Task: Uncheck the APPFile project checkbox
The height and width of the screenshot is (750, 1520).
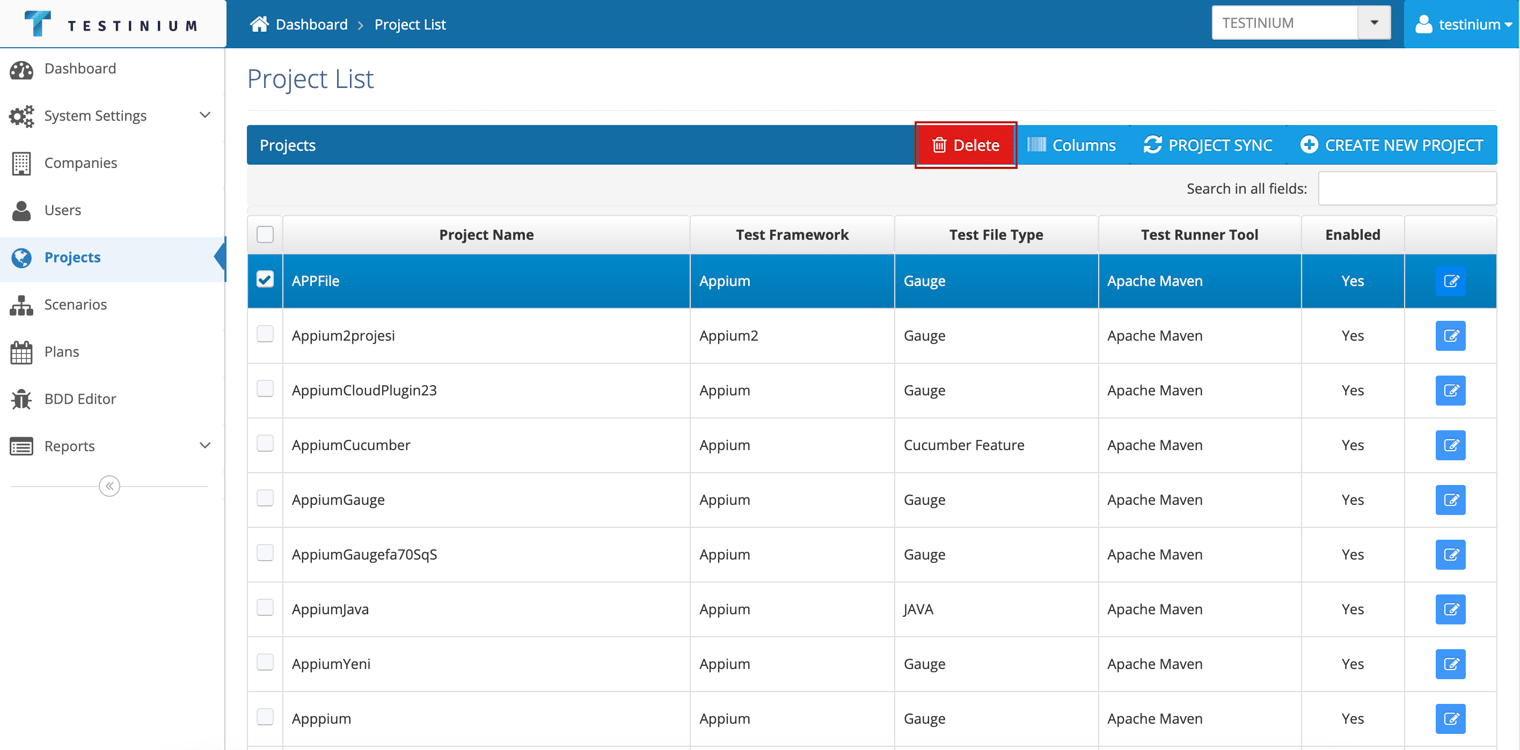Action: click(x=265, y=280)
